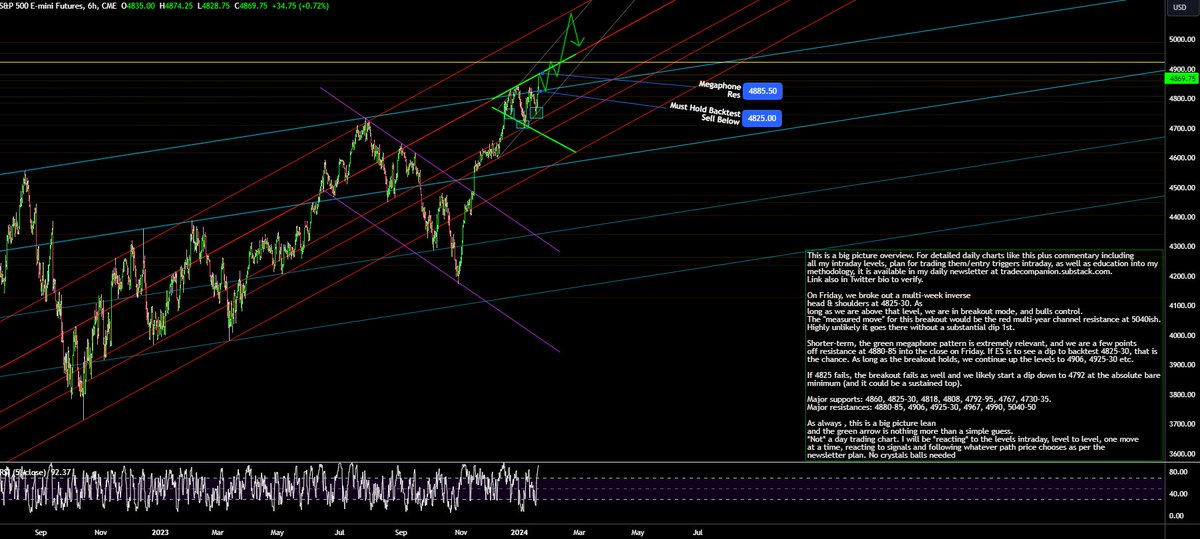This screenshot has height=539, width=1200.
Task: Select the 4825.00 Sell Below price label
Action: point(762,118)
